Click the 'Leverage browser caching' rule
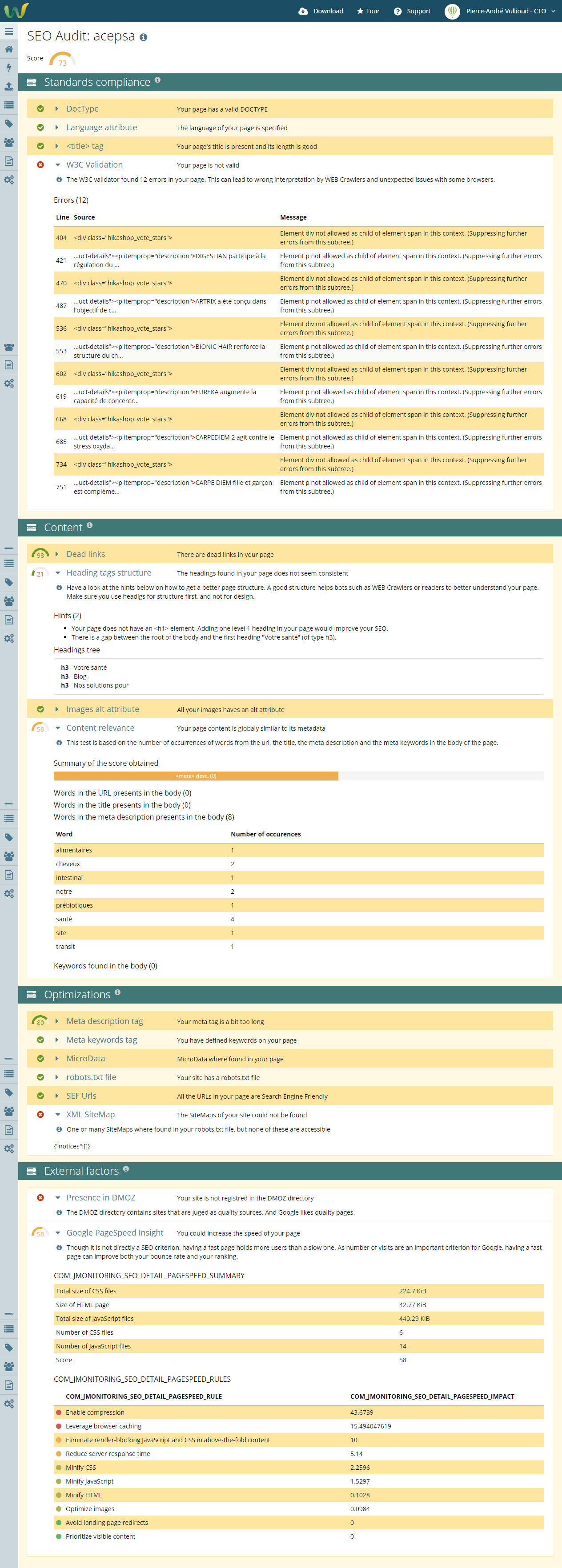The height and width of the screenshot is (1568, 562). [x=103, y=1426]
